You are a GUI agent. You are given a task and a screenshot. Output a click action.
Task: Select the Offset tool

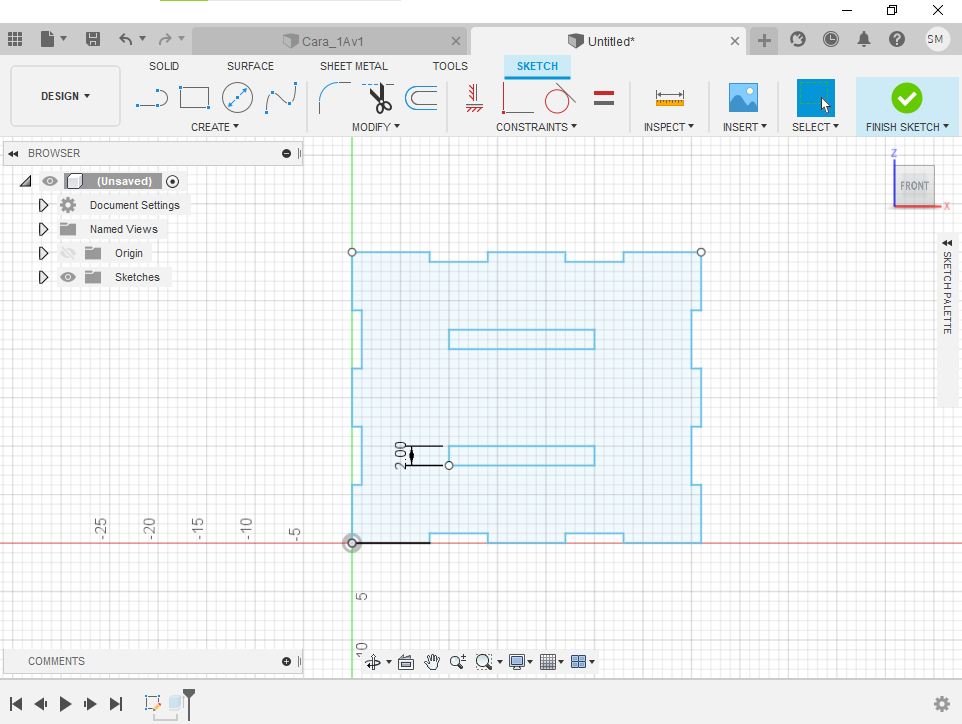(421, 98)
